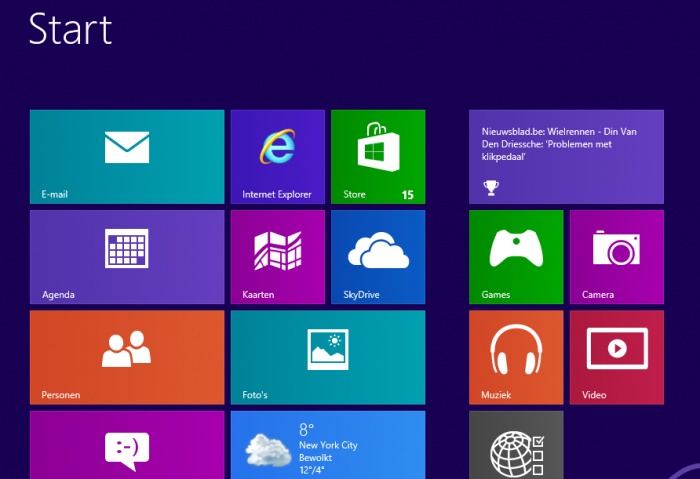The width and height of the screenshot is (700, 479).
Task: Open the Camera tile
Action: [x=617, y=257]
